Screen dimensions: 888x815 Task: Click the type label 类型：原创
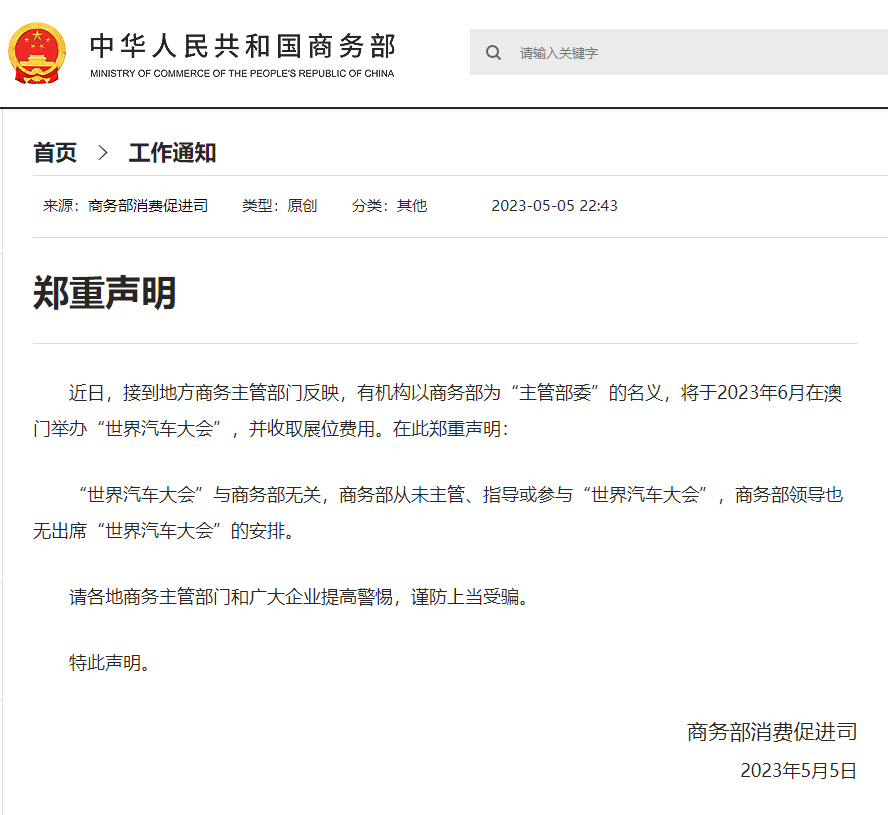[x=280, y=206]
